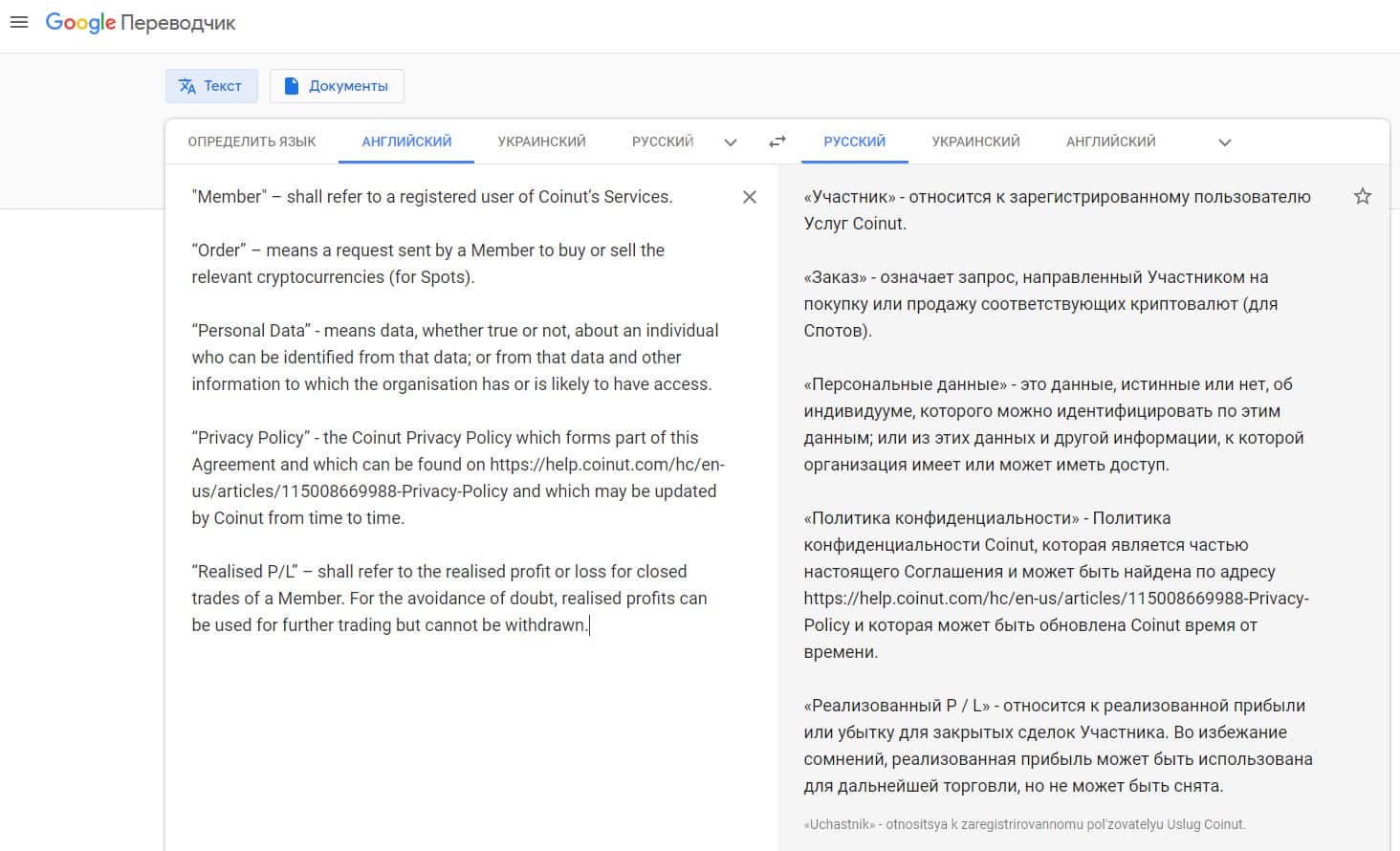Click the "Member" definition source line
This screenshot has width=1400, height=851.
tap(432, 197)
